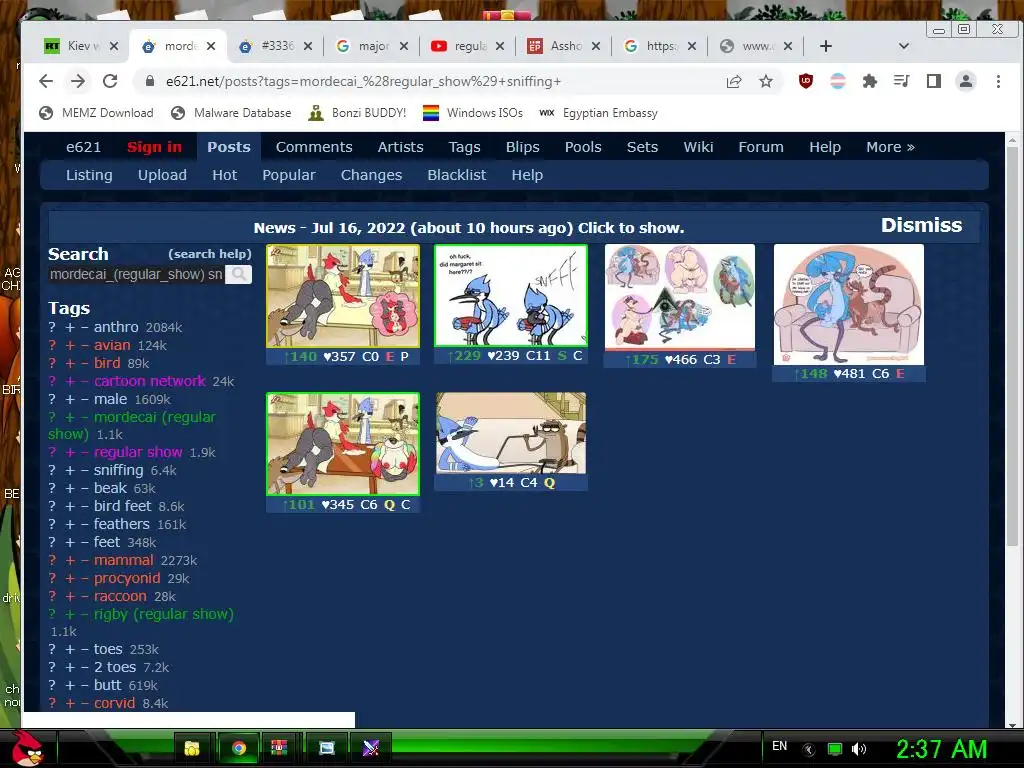Viewport: 1024px width, 768px height.
Task: Open the uBlock Origin extension icon
Action: 806,81
